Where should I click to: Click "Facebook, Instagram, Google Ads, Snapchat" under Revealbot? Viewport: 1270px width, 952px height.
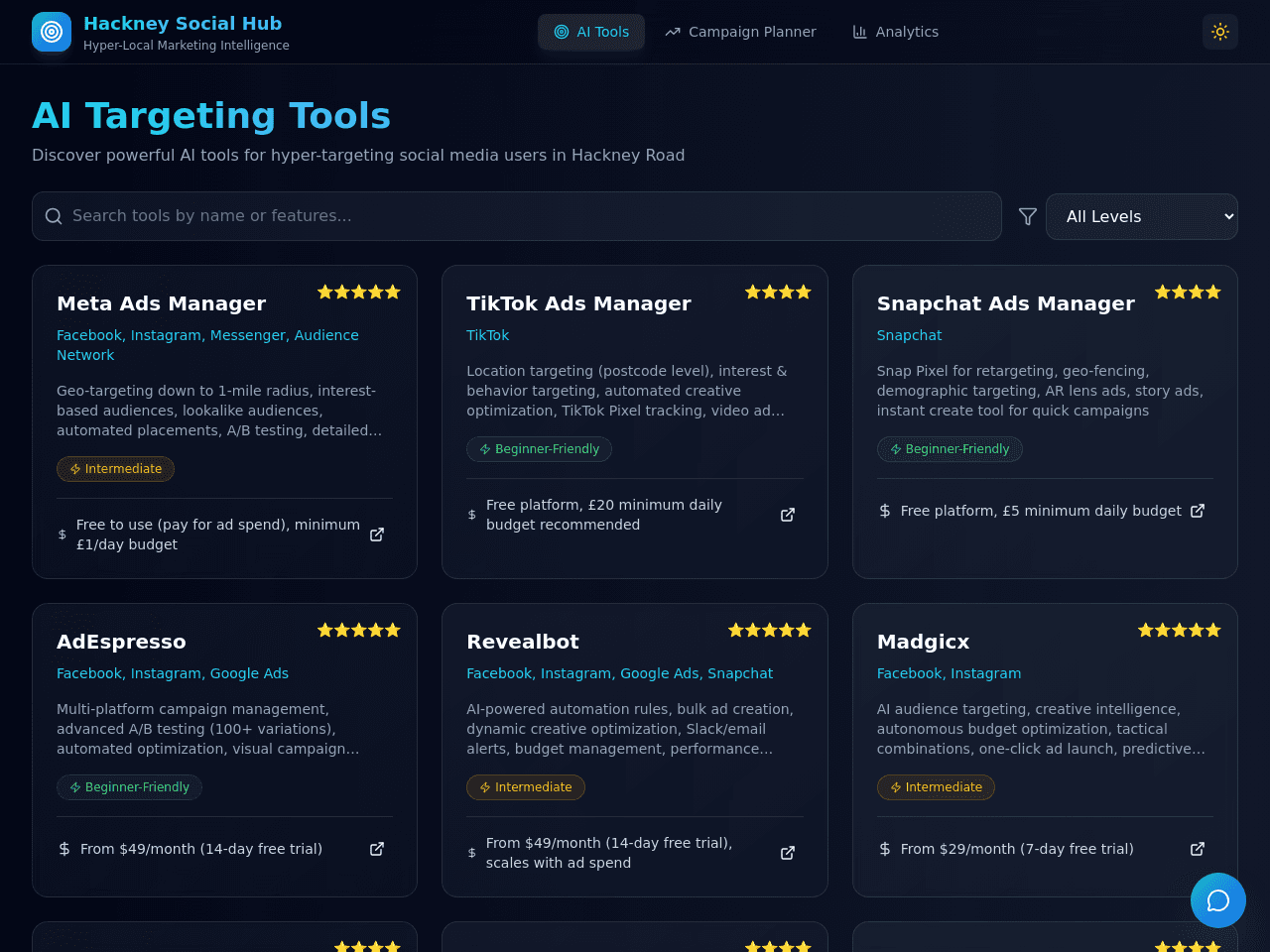tap(620, 673)
